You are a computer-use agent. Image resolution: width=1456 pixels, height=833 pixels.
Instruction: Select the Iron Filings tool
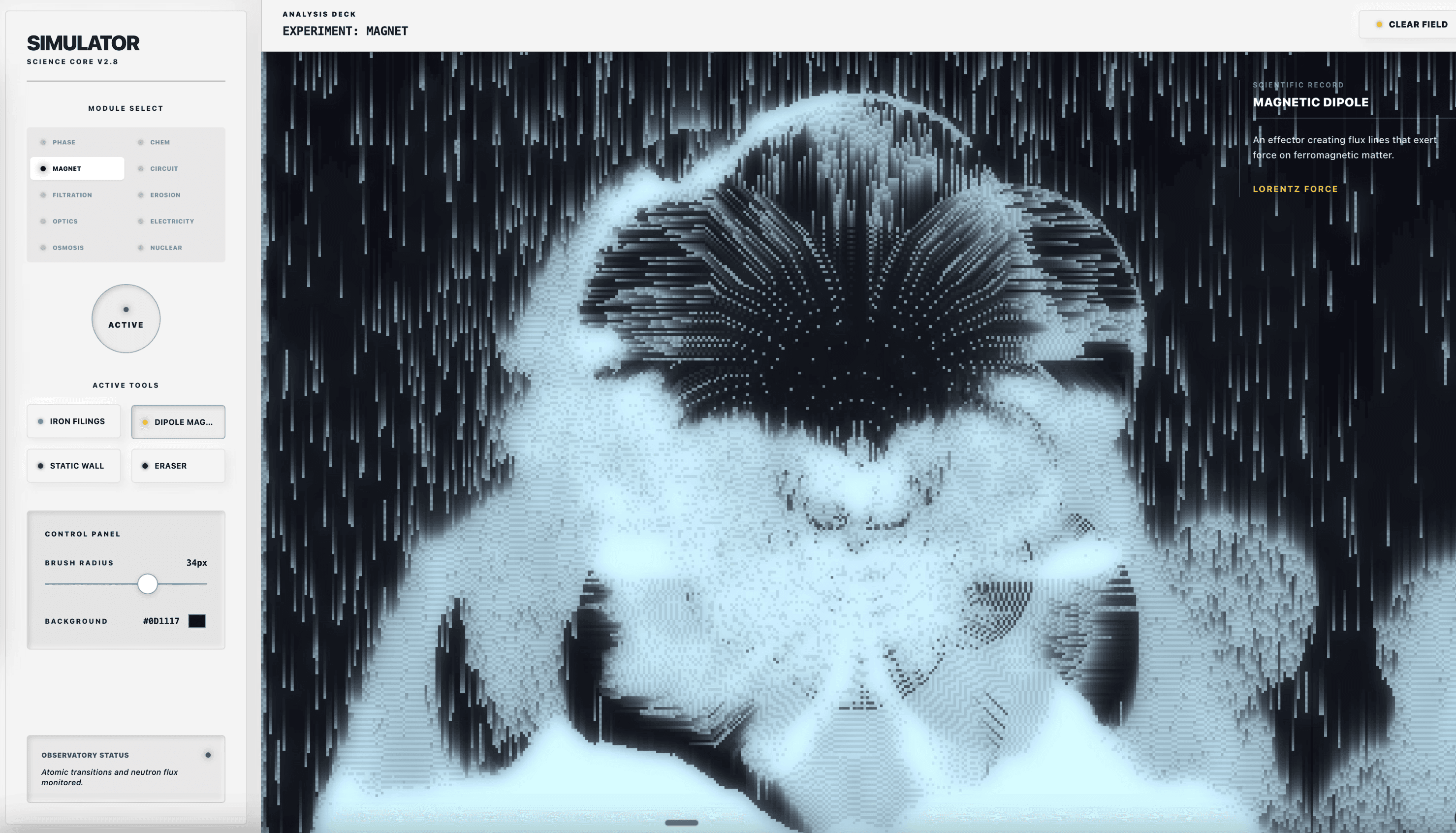coord(74,421)
